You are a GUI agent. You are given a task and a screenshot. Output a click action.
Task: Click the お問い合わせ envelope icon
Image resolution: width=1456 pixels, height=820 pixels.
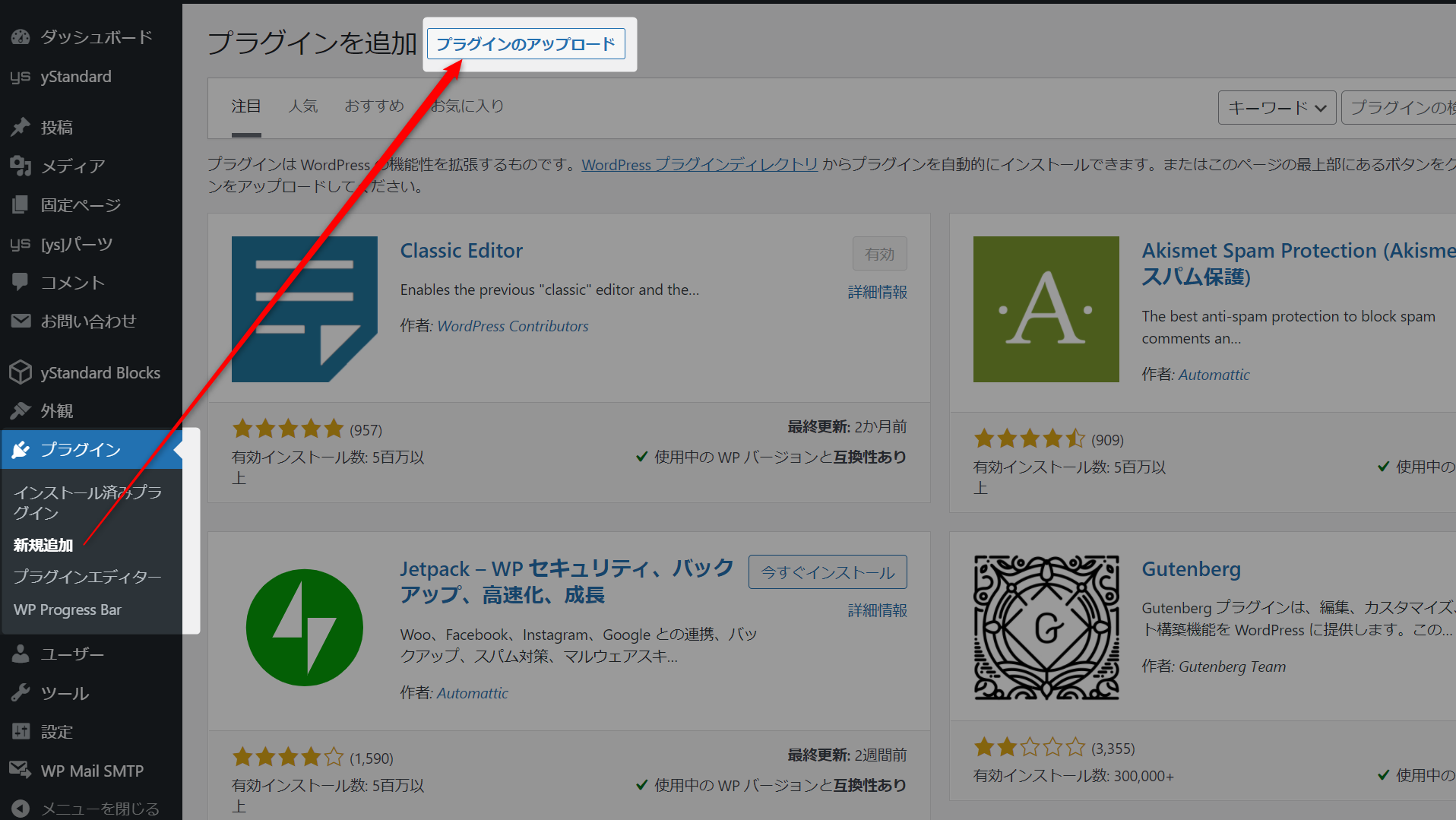[x=21, y=321]
